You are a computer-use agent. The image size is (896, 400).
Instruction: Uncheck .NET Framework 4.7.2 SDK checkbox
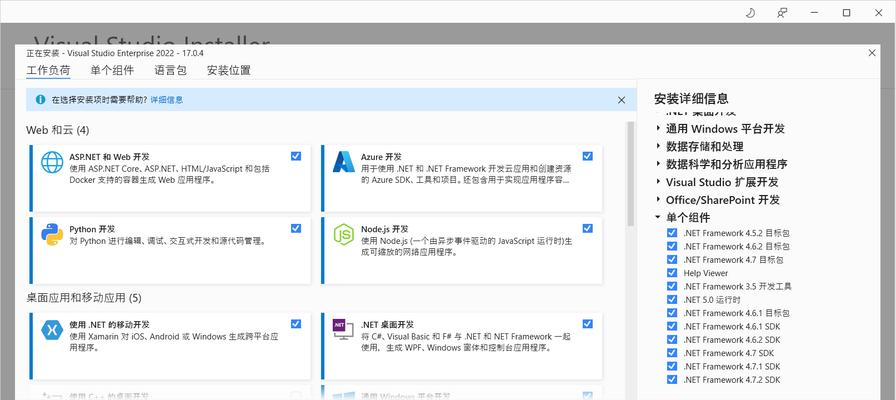pos(672,379)
